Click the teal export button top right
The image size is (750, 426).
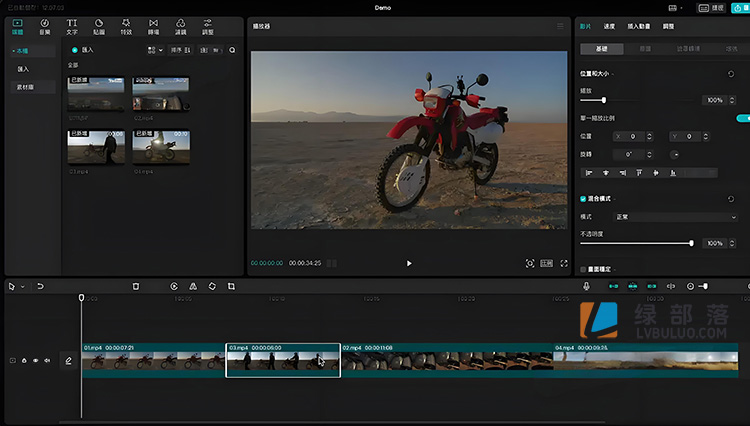point(740,8)
